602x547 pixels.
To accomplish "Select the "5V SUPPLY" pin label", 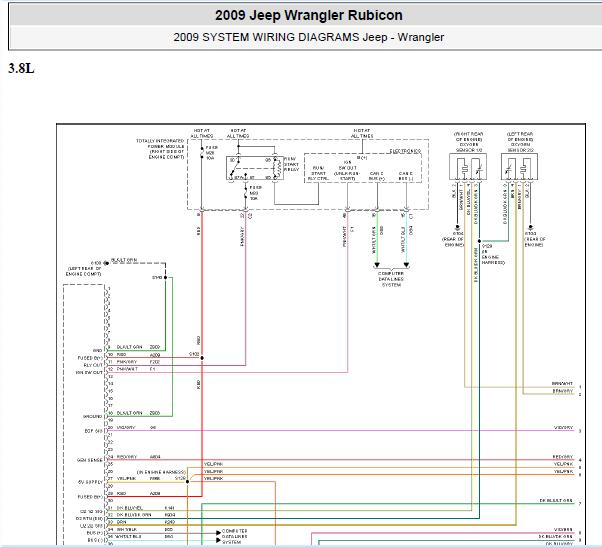I will point(91,482).
